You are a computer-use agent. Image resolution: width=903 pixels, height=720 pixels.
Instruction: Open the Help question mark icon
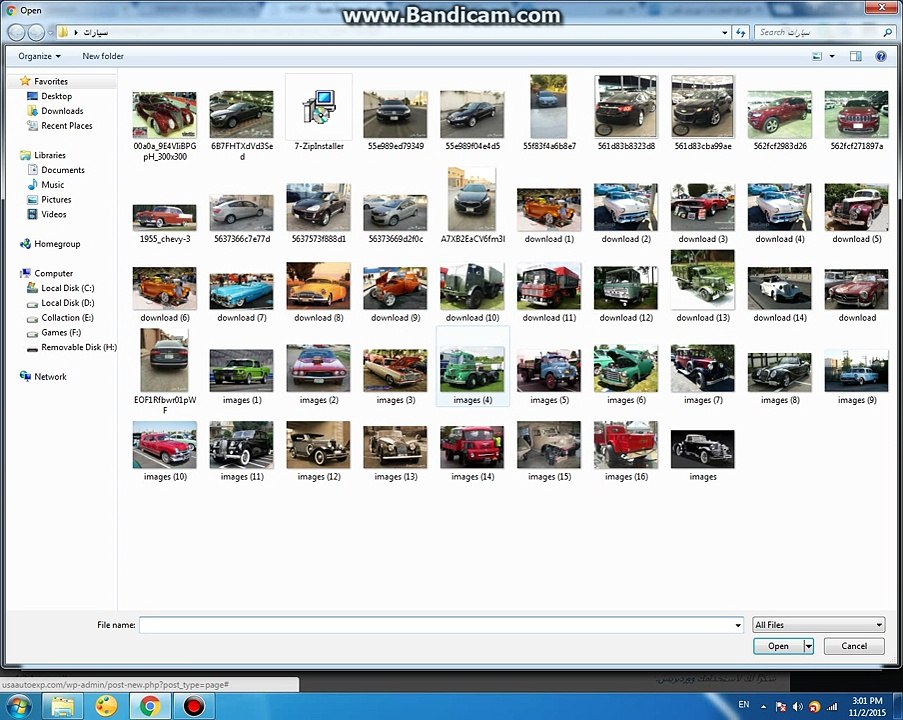pyautogui.click(x=881, y=56)
